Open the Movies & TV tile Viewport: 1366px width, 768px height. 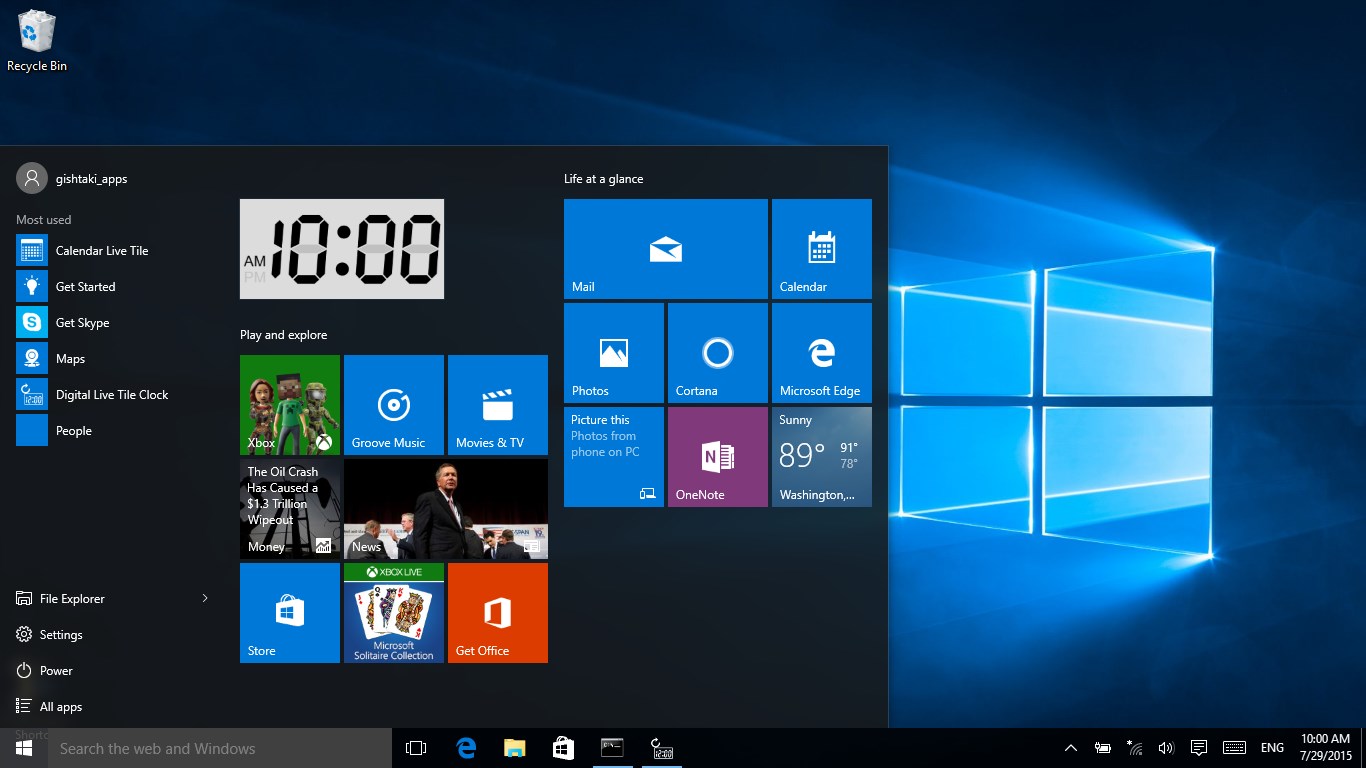497,404
